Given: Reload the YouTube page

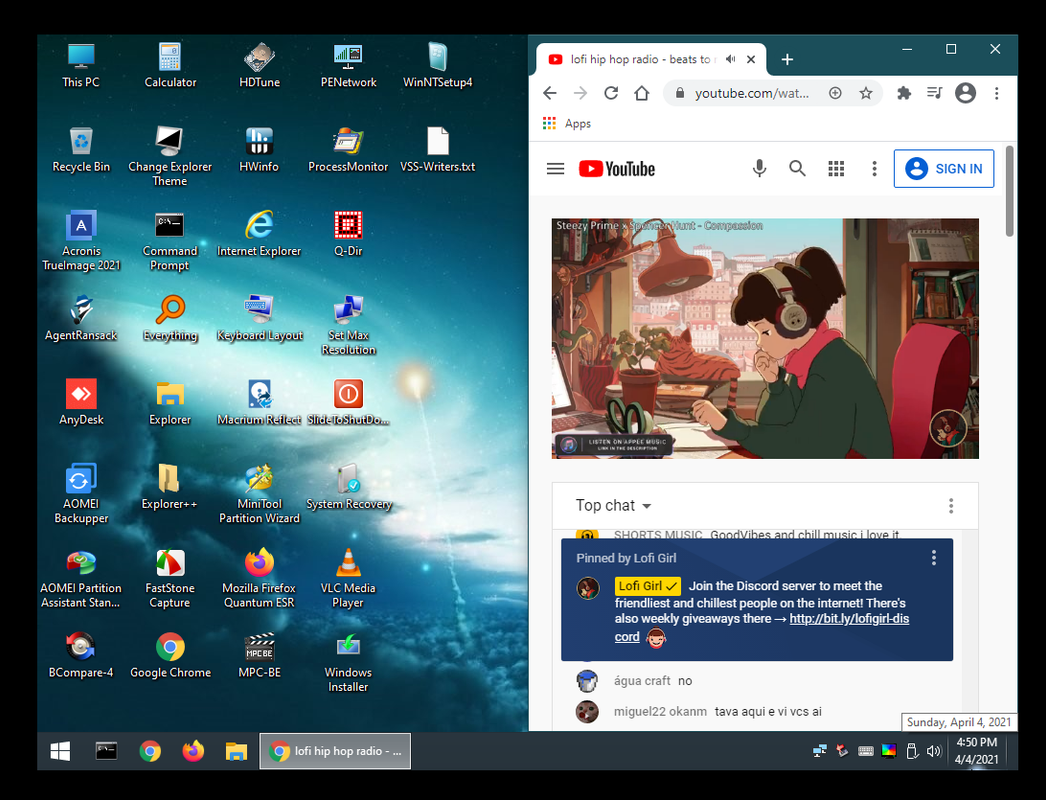Looking at the screenshot, I should pyautogui.click(x=610, y=93).
